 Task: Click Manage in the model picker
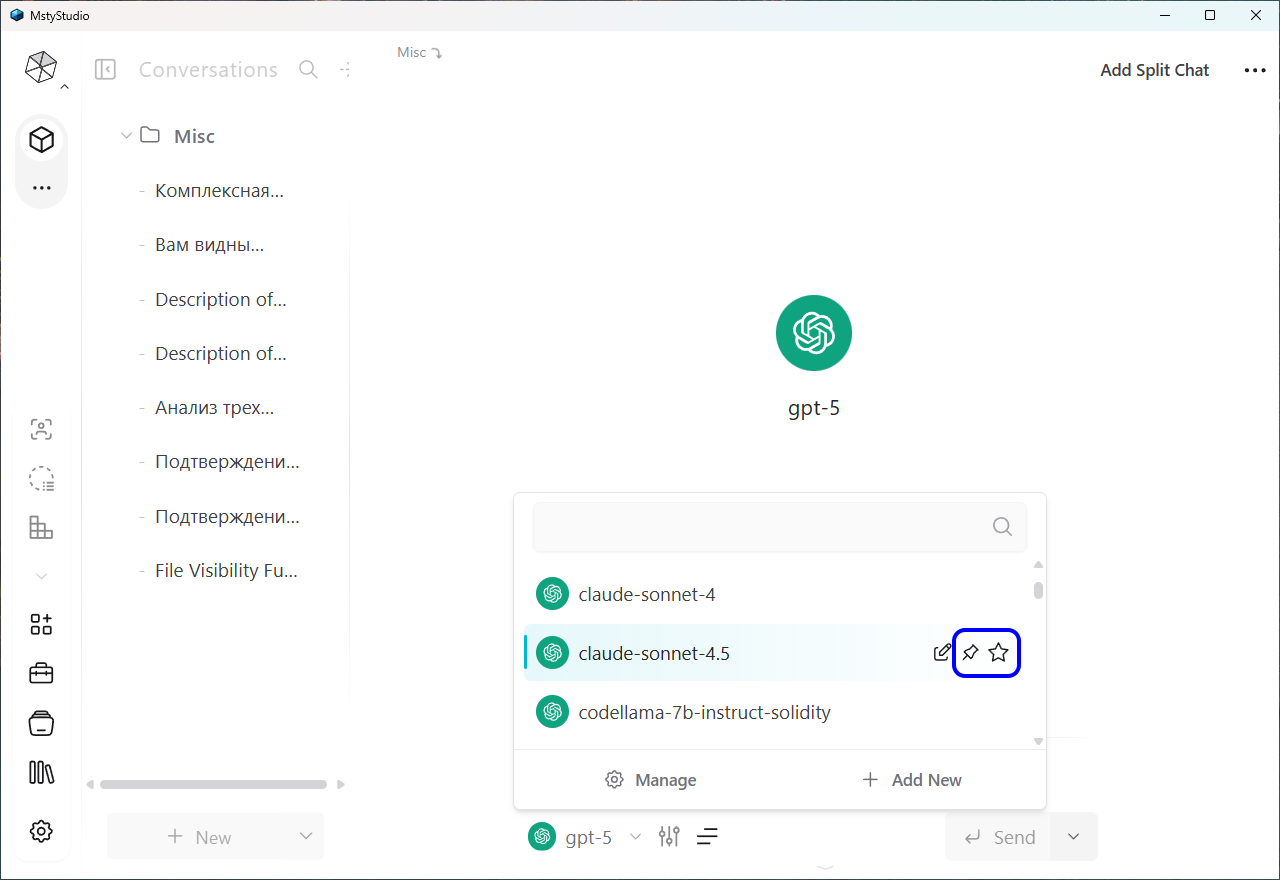point(651,780)
